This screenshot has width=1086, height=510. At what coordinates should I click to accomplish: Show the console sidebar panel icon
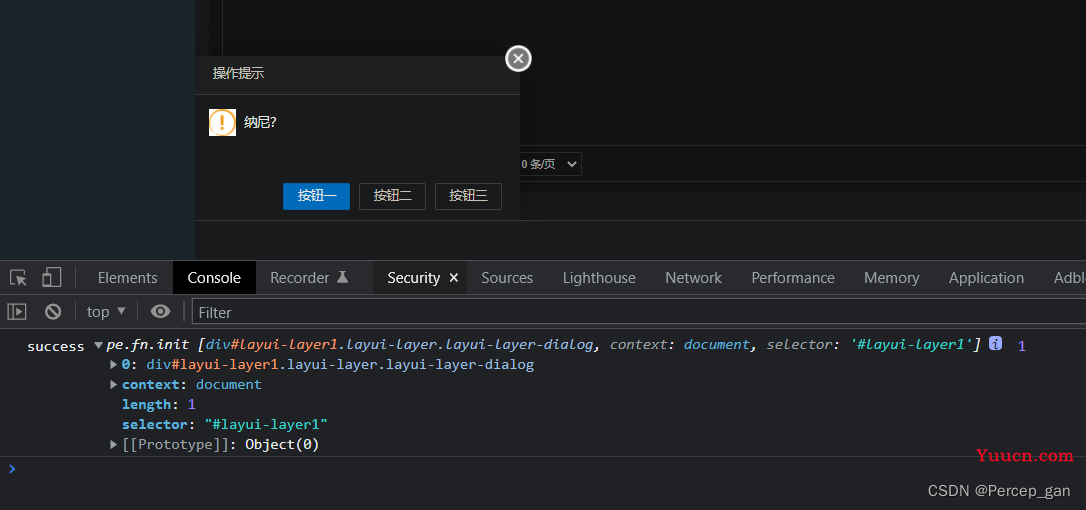[x=17, y=312]
